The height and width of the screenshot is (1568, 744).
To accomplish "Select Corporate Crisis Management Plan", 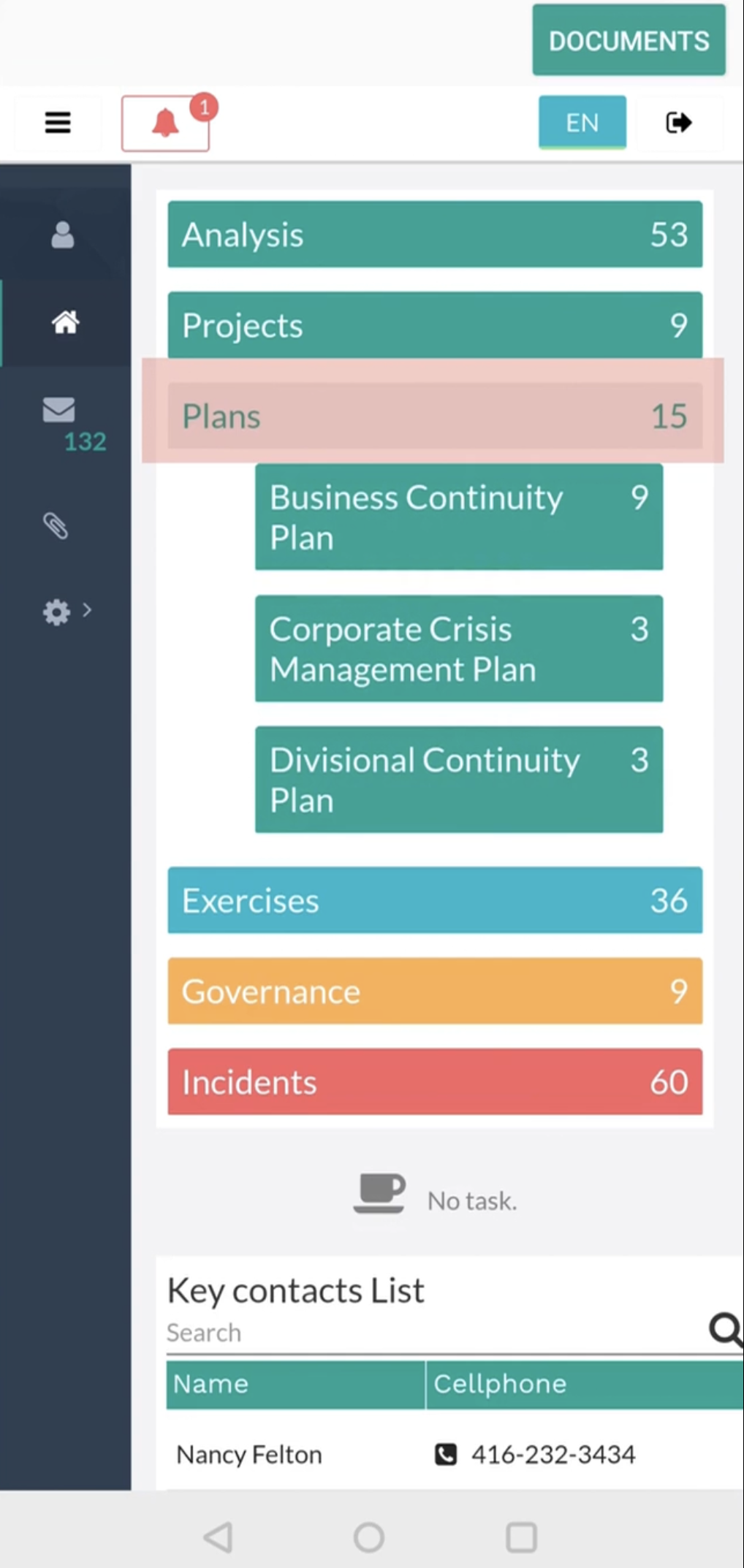I will [458, 648].
